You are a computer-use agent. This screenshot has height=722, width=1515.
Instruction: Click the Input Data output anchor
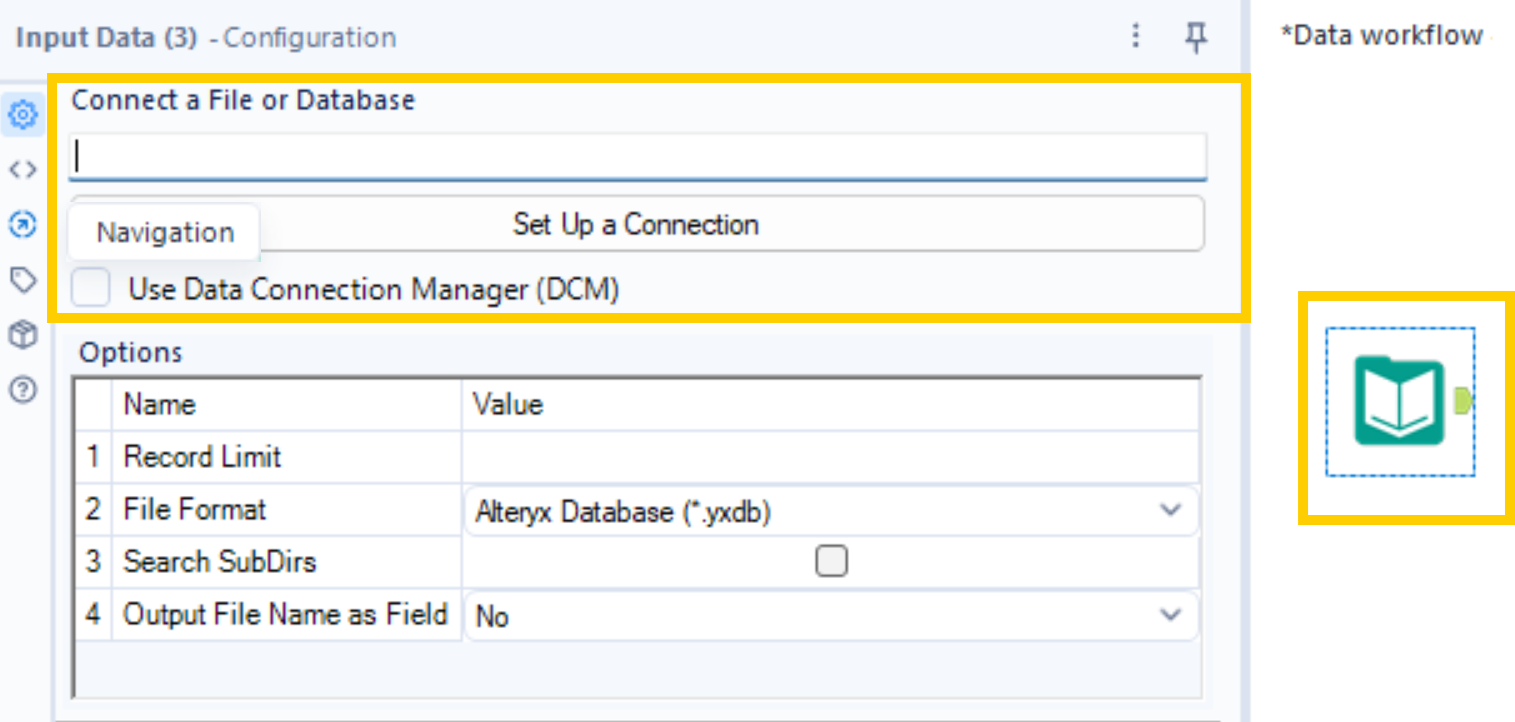pos(1463,402)
